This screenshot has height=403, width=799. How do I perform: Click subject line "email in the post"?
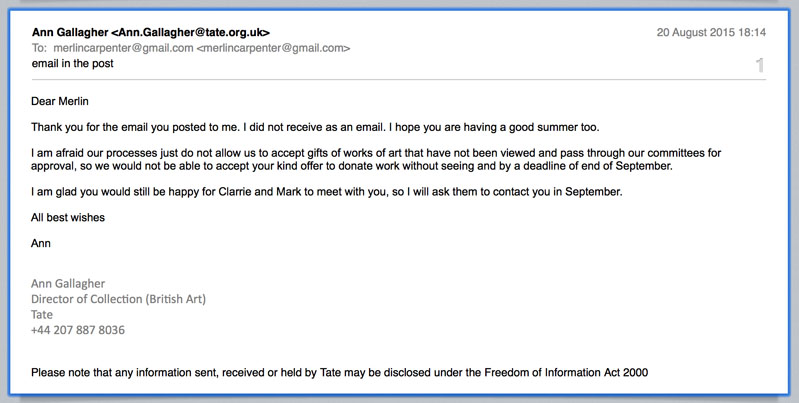(72, 64)
